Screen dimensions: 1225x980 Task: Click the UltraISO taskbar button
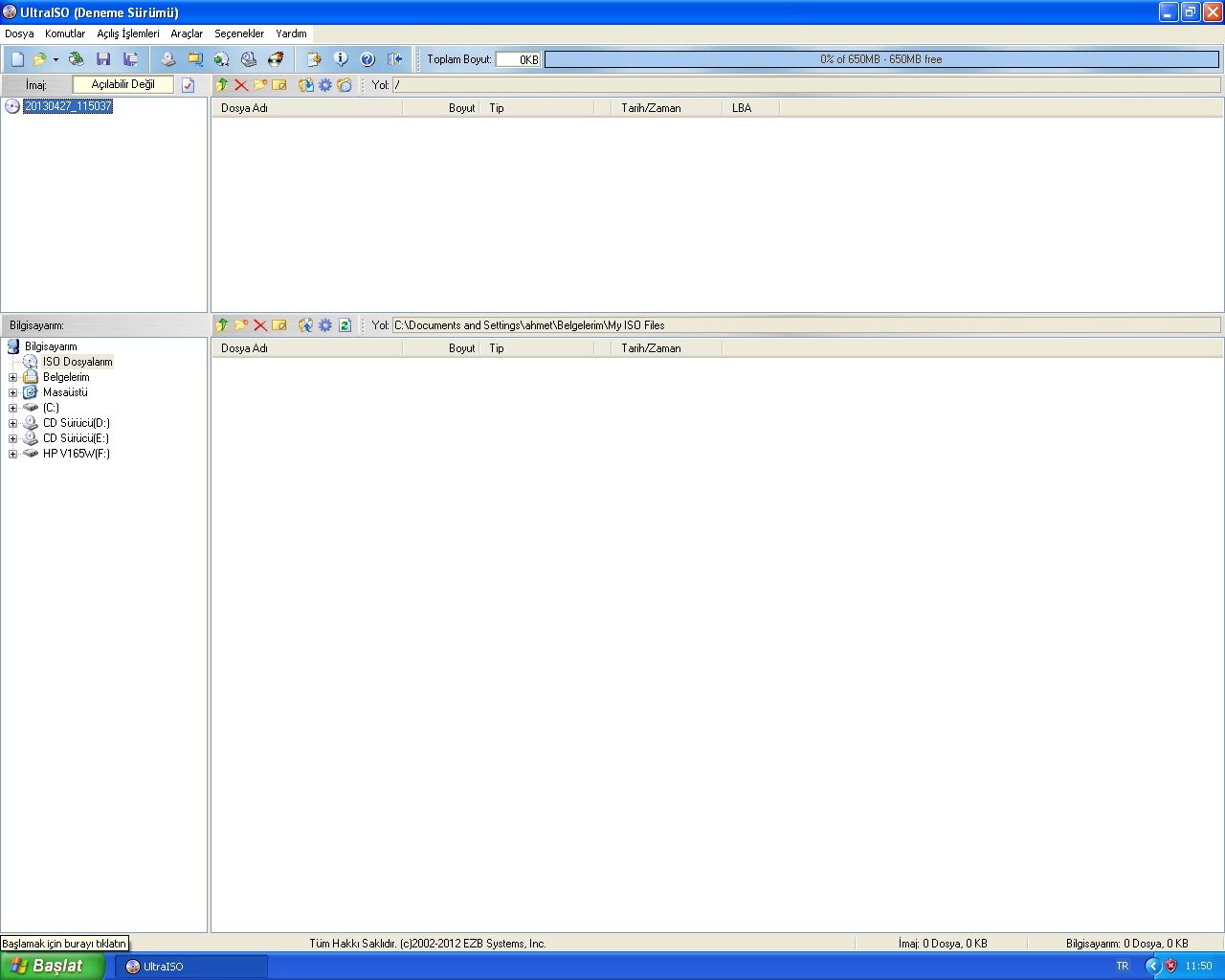click(191, 967)
